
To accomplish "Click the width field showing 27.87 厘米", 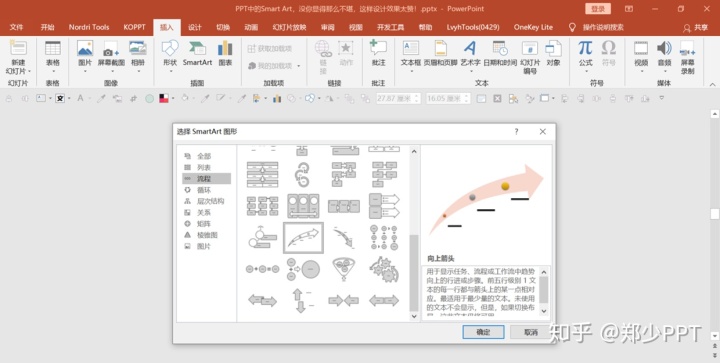I will pyautogui.click(x=398, y=98).
